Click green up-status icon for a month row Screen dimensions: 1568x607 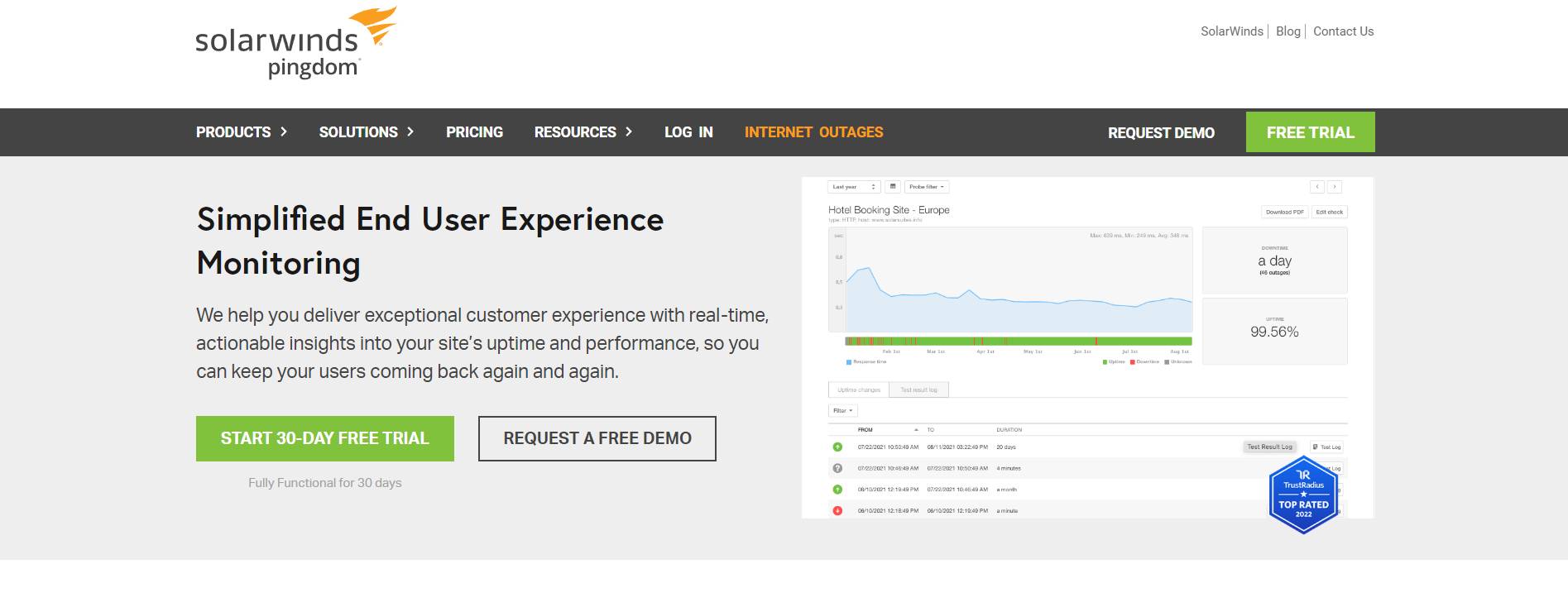pyautogui.click(x=837, y=490)
